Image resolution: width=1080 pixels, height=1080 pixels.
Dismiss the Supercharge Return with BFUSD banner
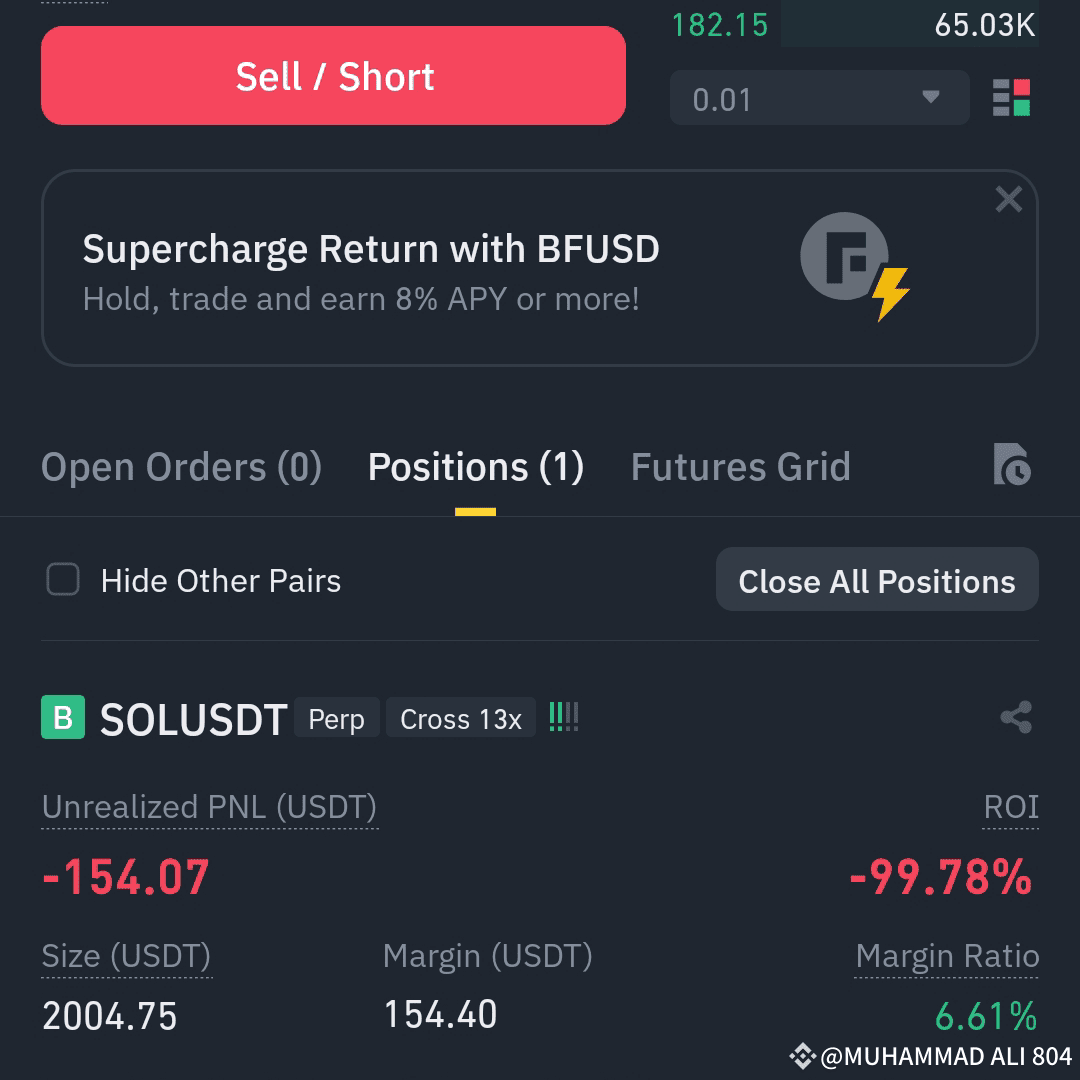(1008, 199)
